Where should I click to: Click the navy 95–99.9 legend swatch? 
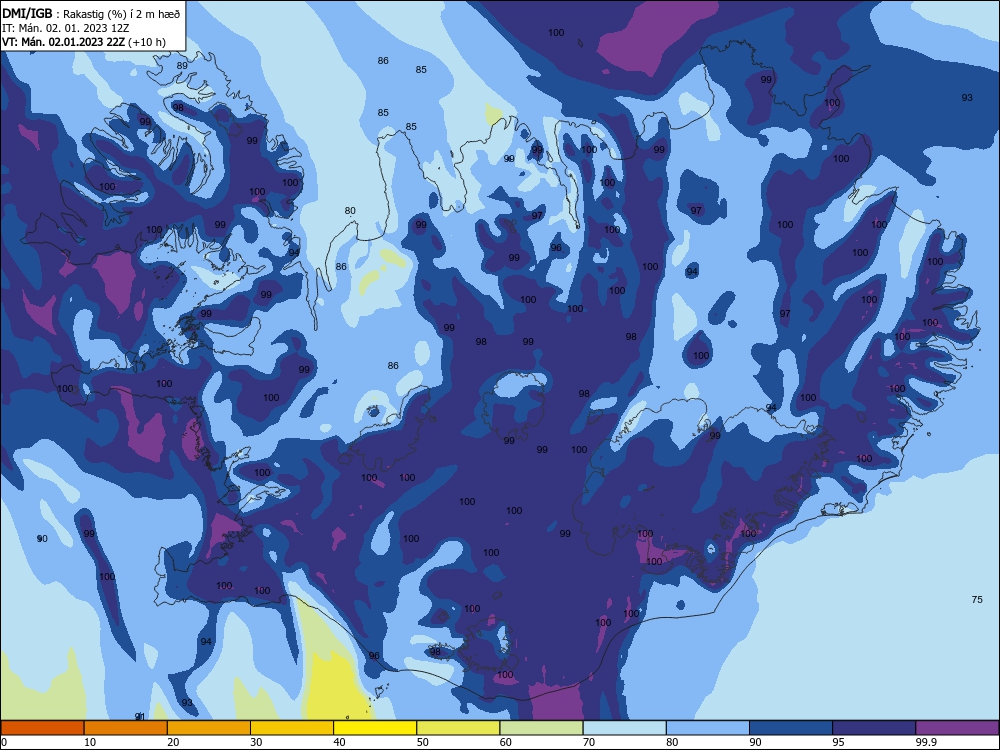tap(874, 728)
